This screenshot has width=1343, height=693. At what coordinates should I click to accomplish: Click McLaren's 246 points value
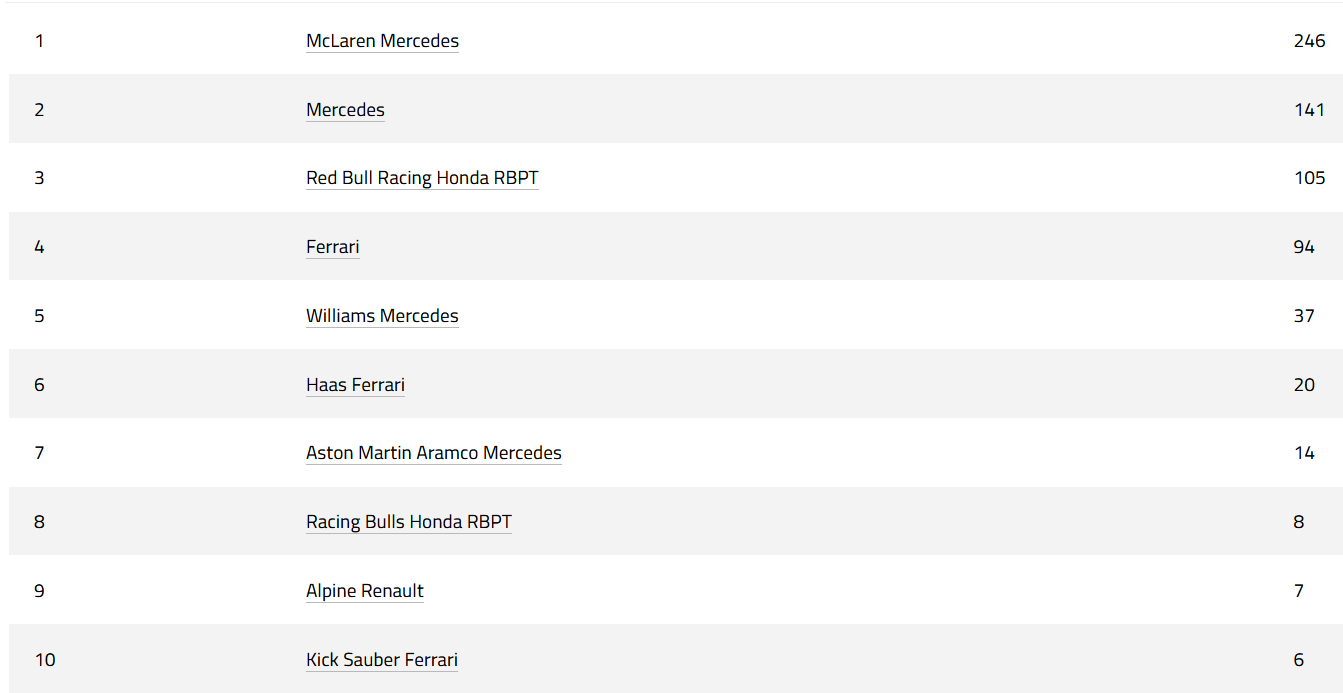click(1309, 41)
